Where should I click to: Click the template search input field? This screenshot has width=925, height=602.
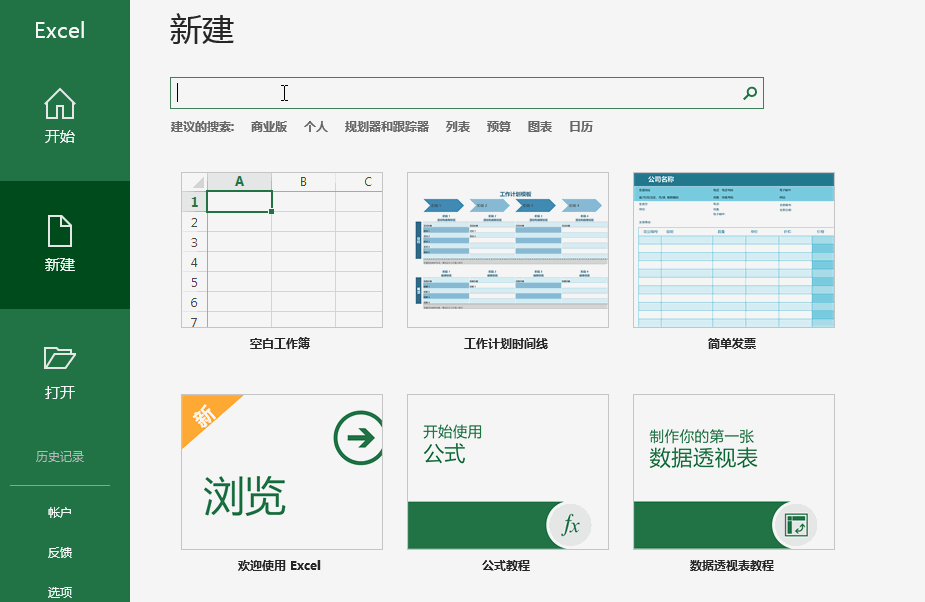(x=467, y=93)
